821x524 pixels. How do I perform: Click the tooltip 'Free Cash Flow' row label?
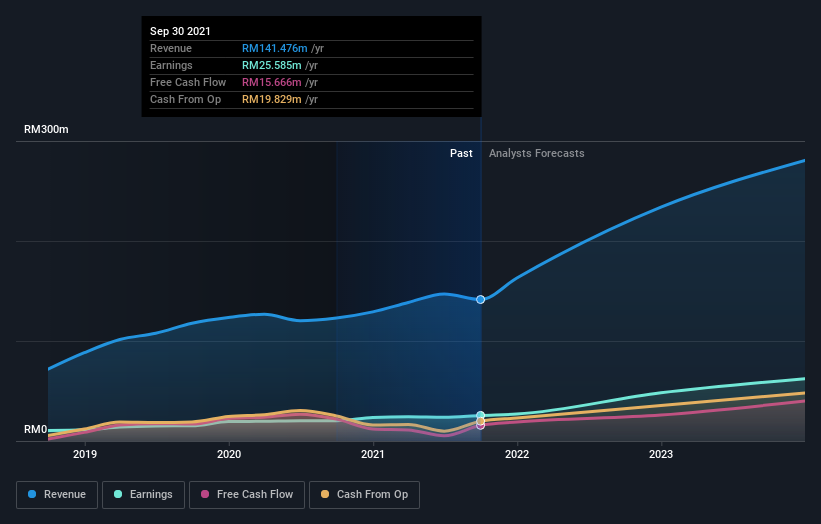[x=188, y=82]
